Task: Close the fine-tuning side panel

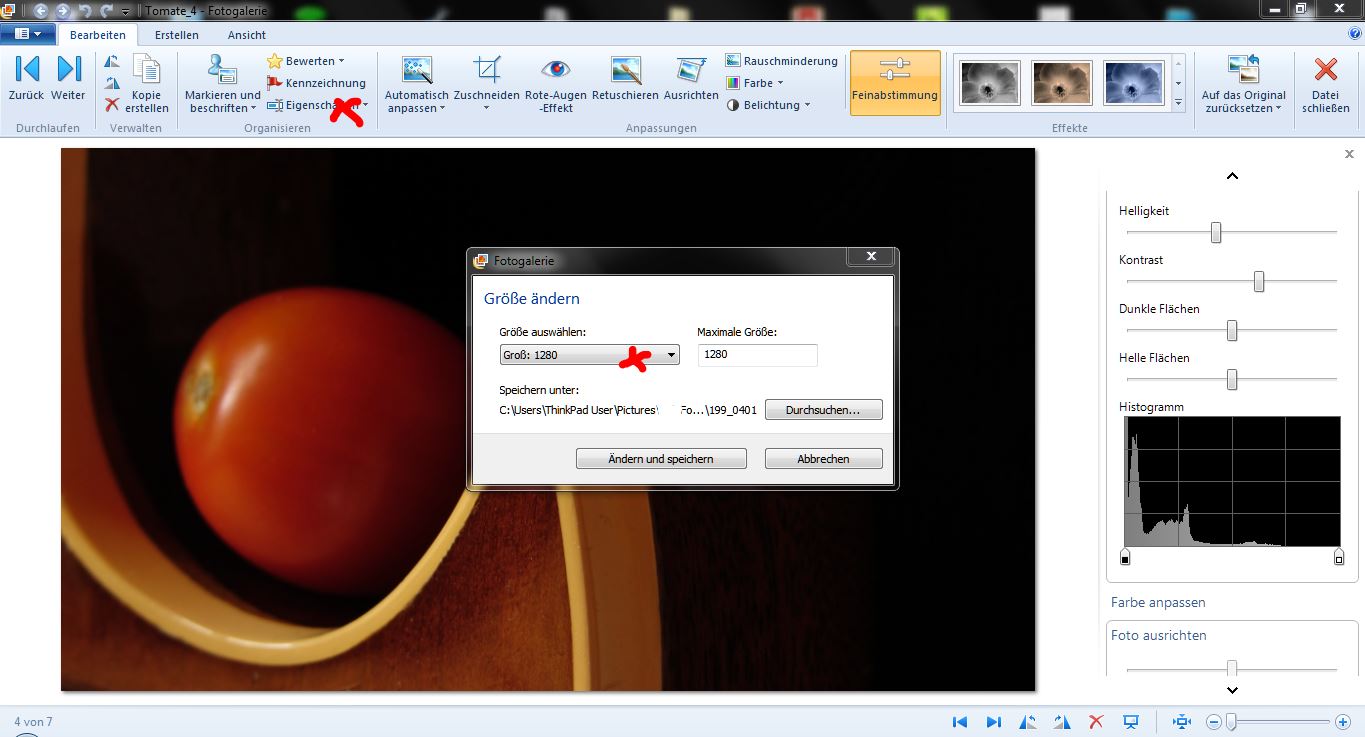Action: click(x=1349, y=154)
